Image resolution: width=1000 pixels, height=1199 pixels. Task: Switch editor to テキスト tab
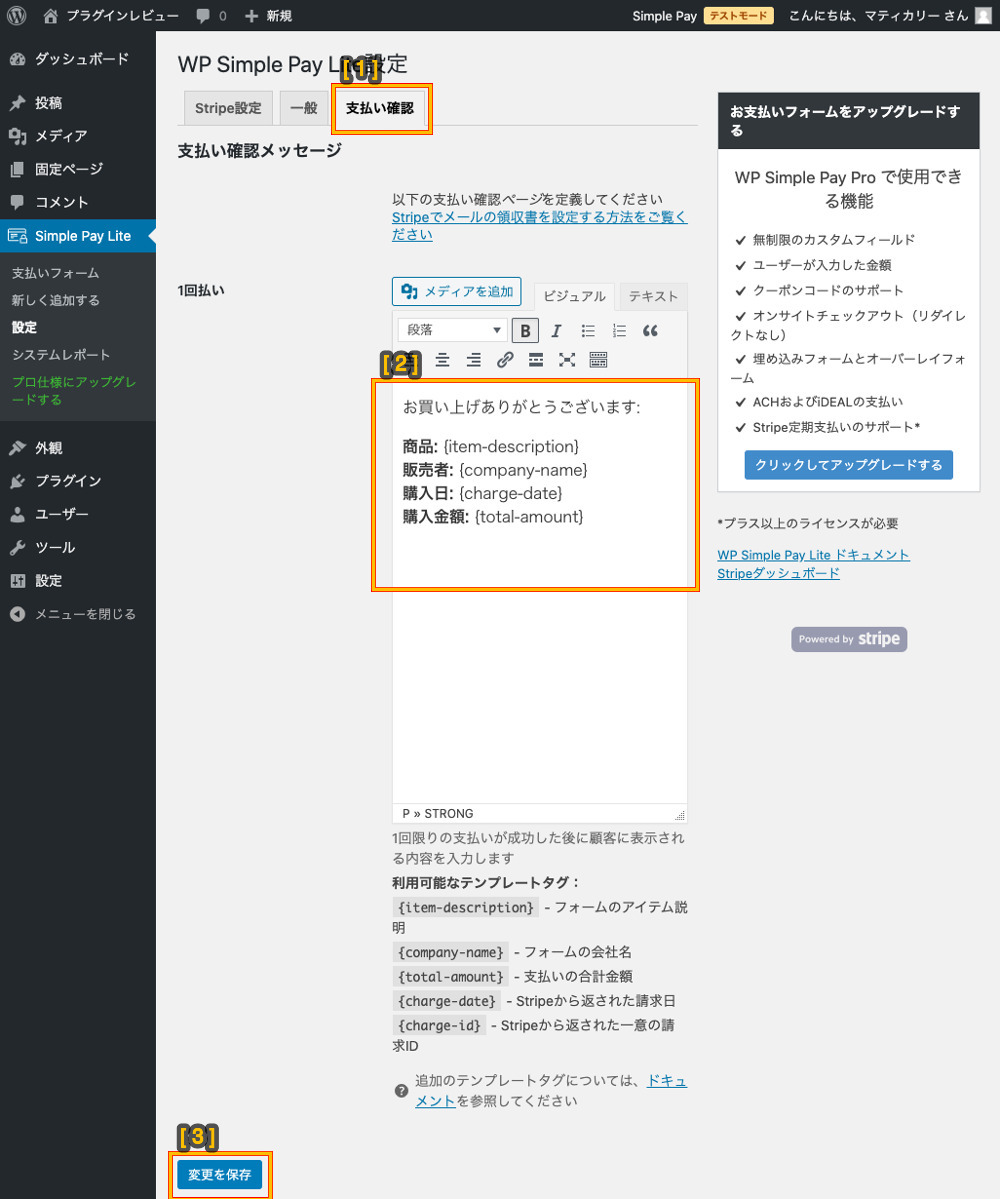[x=653, y=296]
